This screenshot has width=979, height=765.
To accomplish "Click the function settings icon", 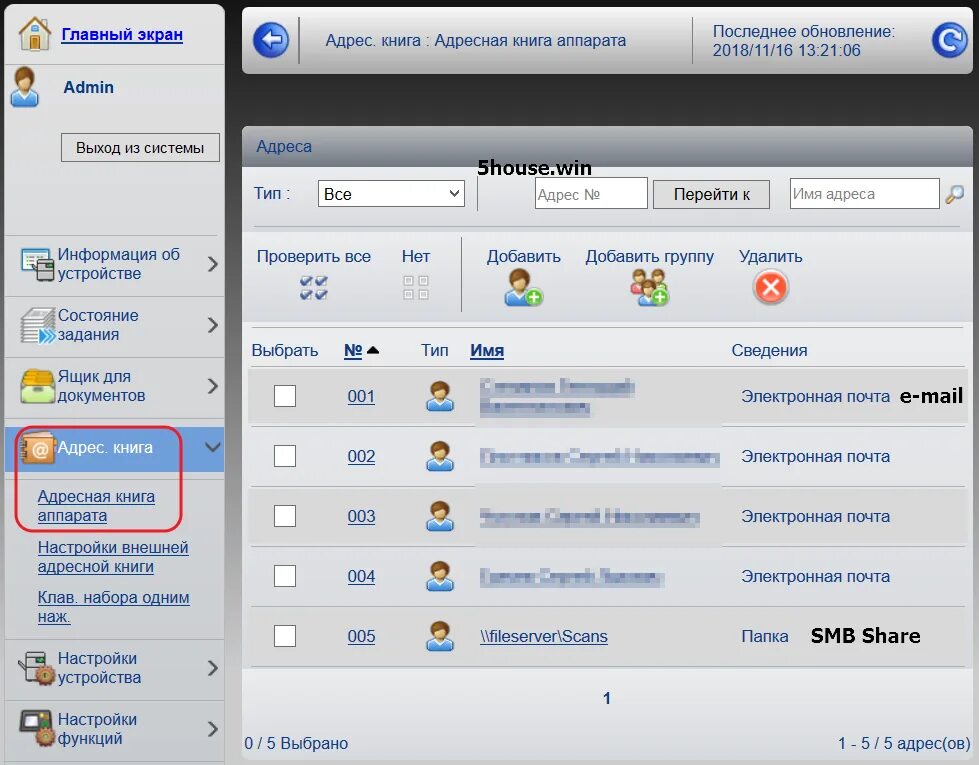I will 37,729.
